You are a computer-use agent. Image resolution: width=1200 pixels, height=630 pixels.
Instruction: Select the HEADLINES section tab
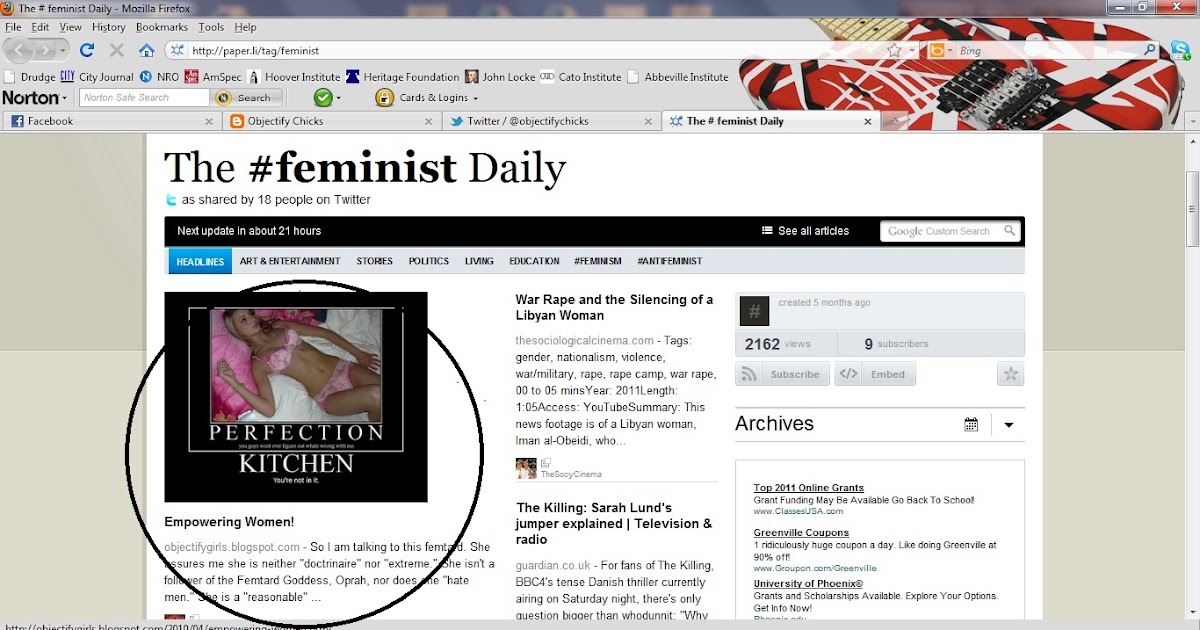click(x=200, y=261)
